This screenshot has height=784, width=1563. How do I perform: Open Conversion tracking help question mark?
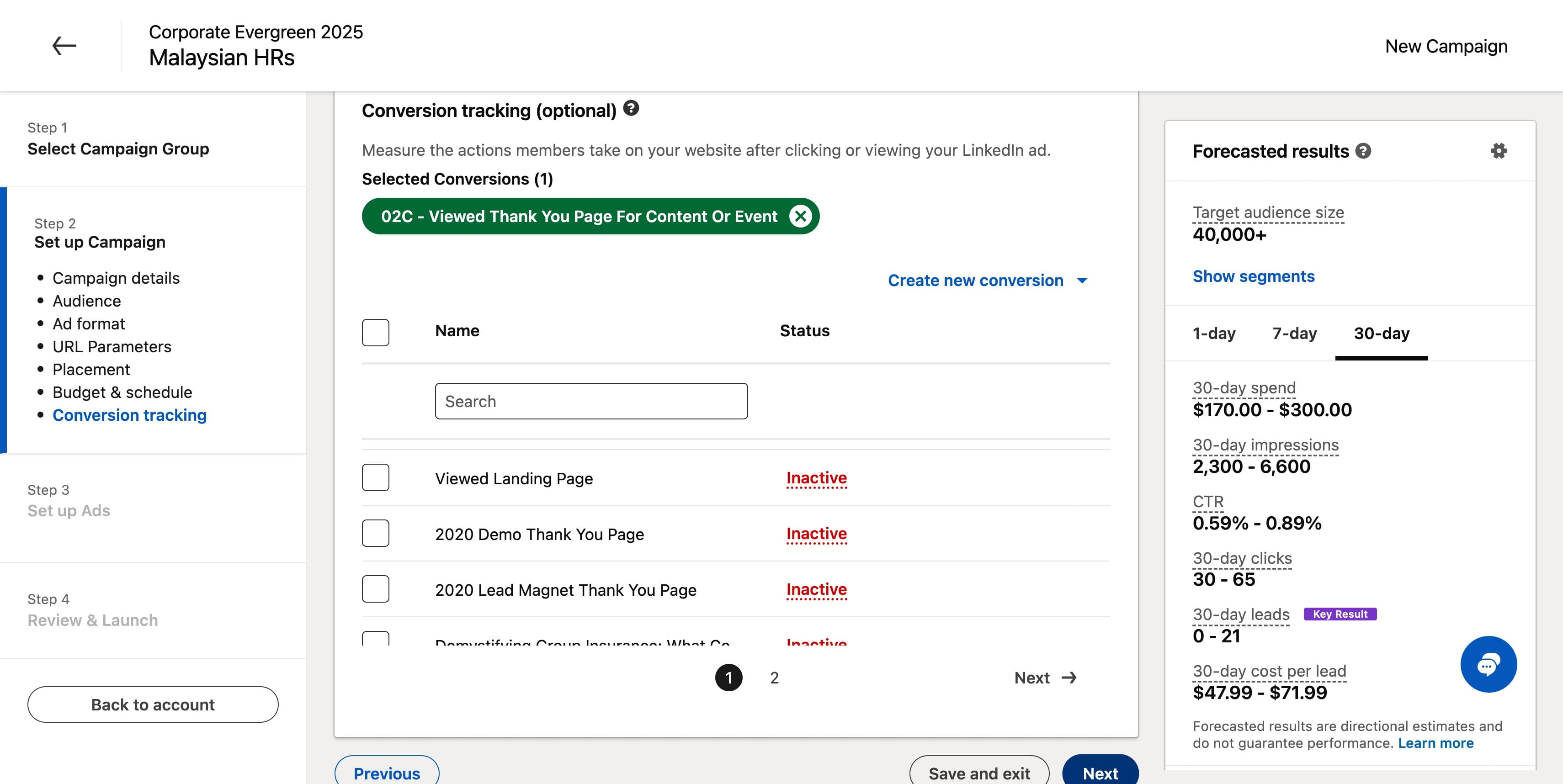631,109
